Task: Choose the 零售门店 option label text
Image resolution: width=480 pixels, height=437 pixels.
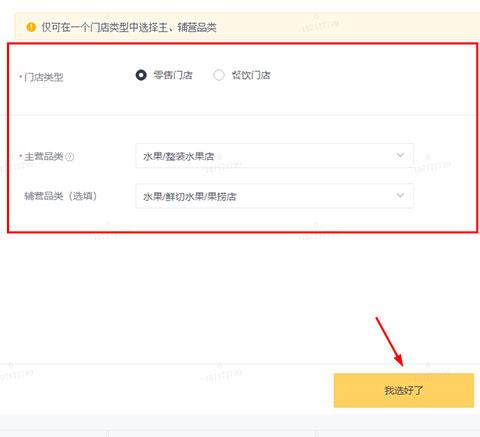Action: [x=173, y=75]
